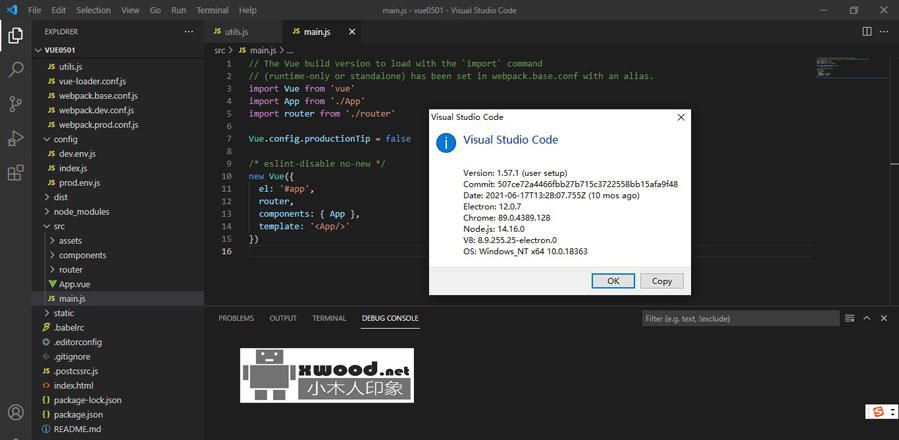Click the debug console filter field

coord(740,318)
